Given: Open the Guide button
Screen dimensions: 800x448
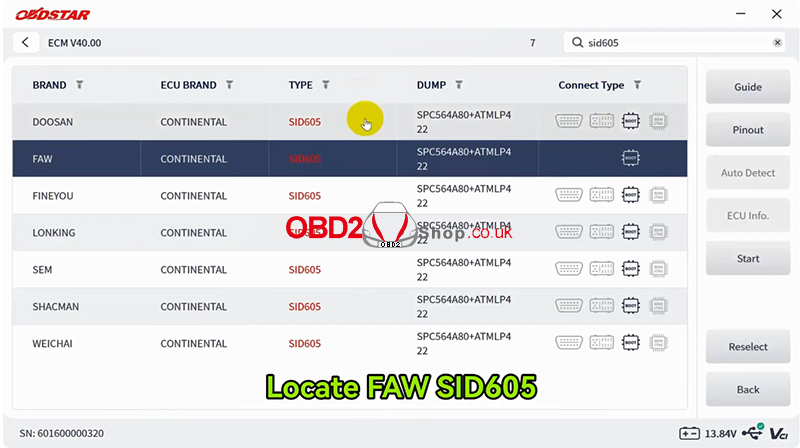Looking at the screenshot, I should (x=748, y=87).
